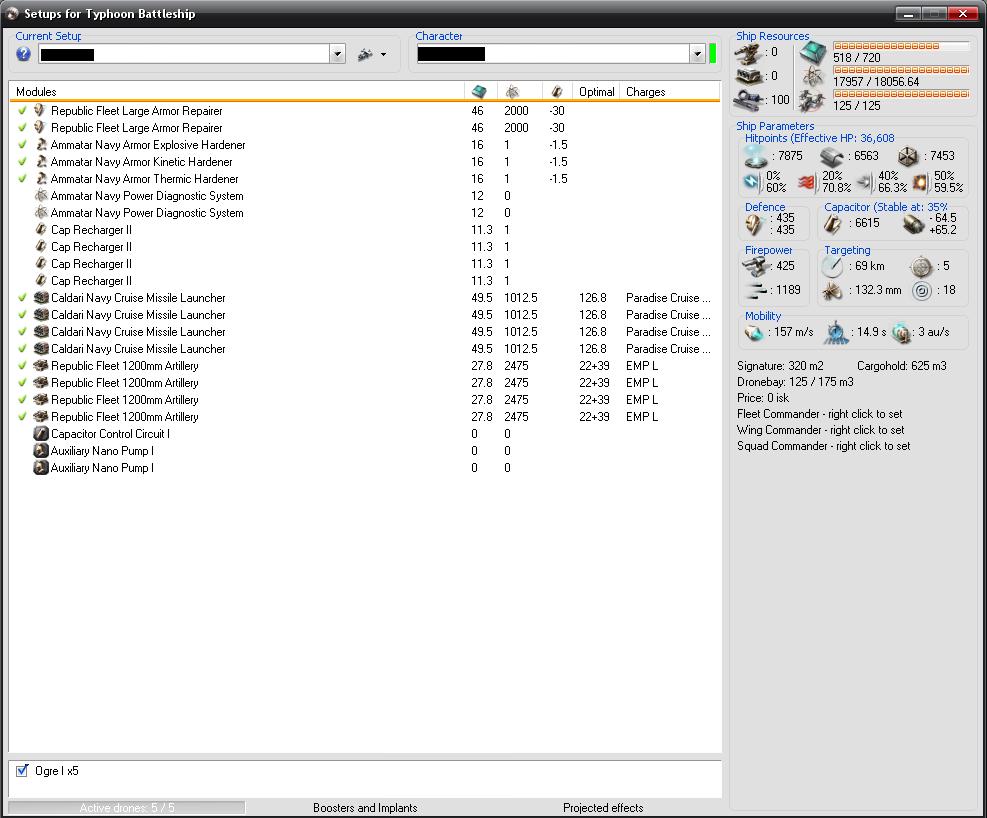Toggle last Caldari Navy Cruise Missile Launcher checkmark

click(23, 348)
